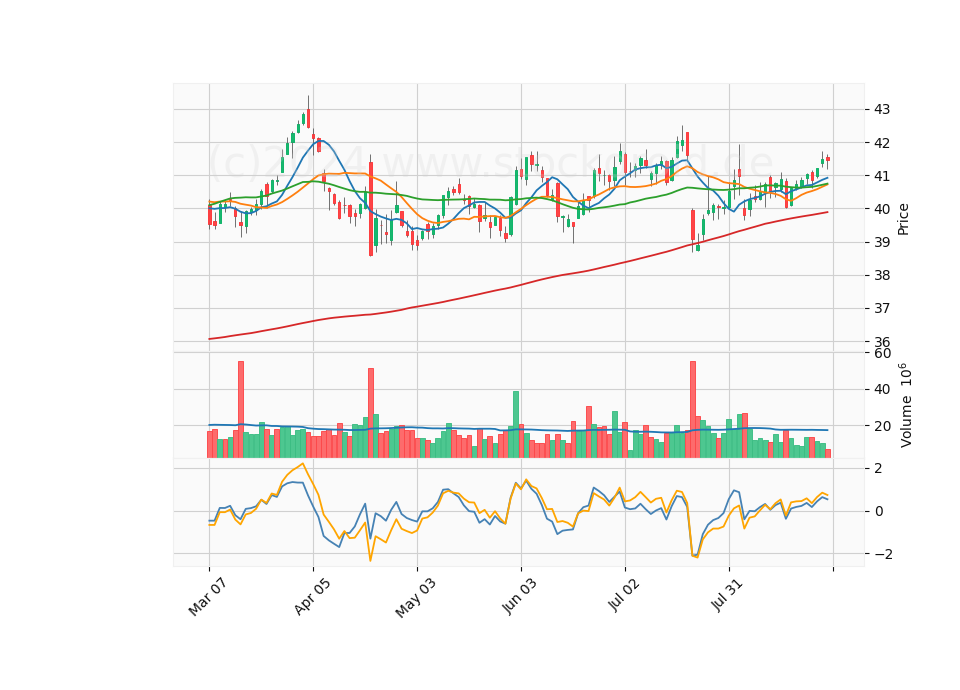The height and width of the screenshot is (690, 960).
Task: Click the price axis value 36
Action: pos(882,341)
